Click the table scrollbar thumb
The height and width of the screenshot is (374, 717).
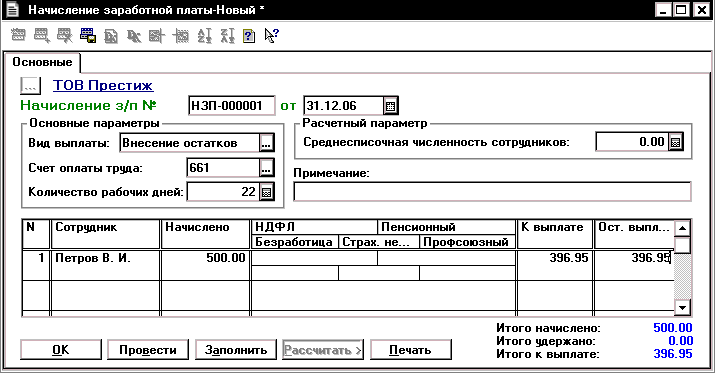(x=682, y=246)
